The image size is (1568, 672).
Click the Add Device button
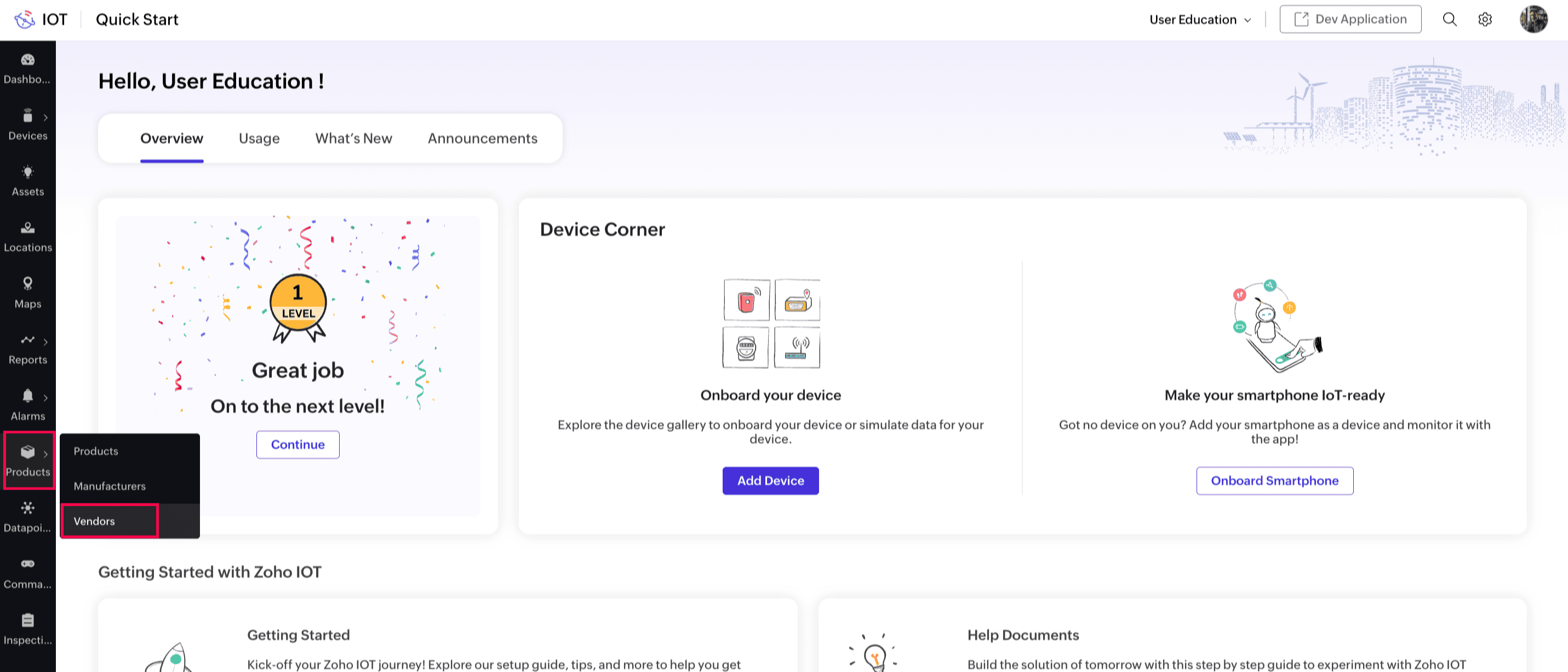coord(770,481)
